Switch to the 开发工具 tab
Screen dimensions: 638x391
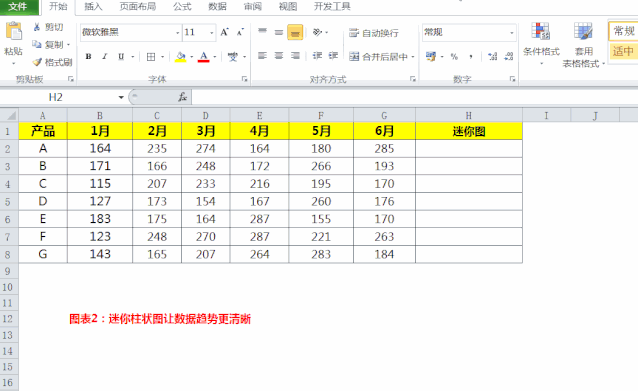(332, 6)
